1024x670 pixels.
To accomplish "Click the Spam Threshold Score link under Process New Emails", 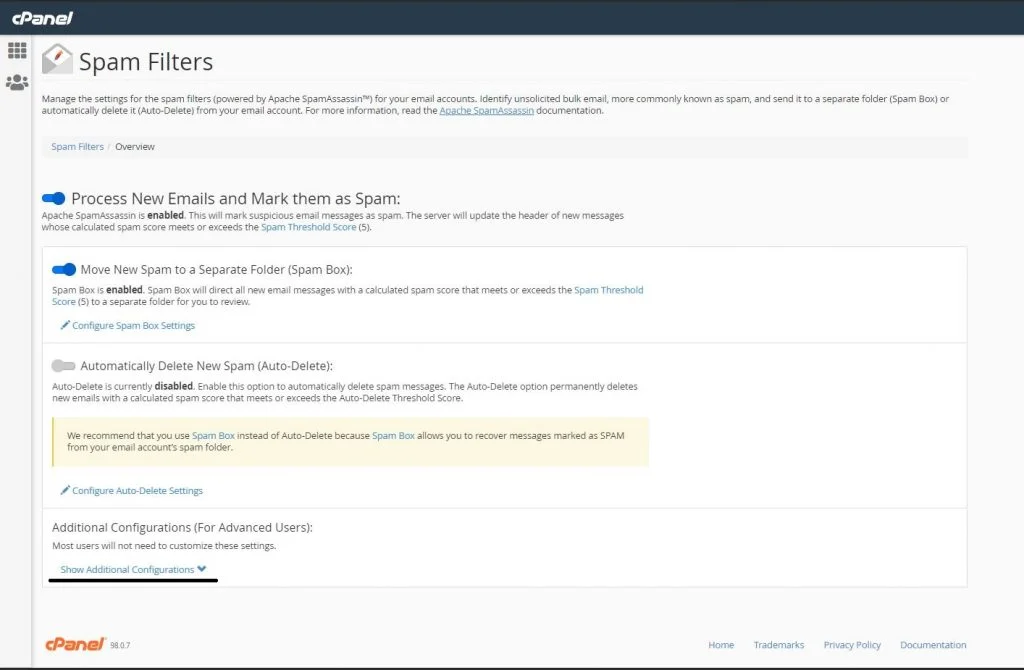I will (308, 227).
